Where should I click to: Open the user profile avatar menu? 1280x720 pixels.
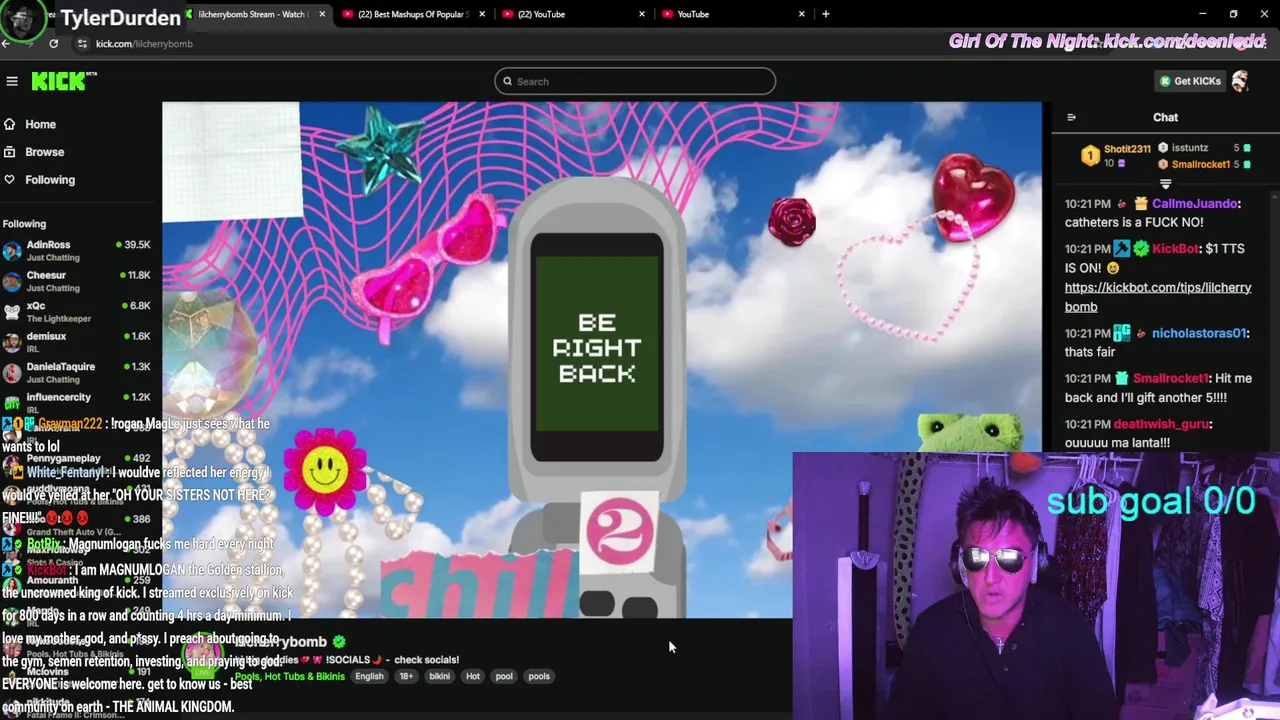click(1241, 81)
